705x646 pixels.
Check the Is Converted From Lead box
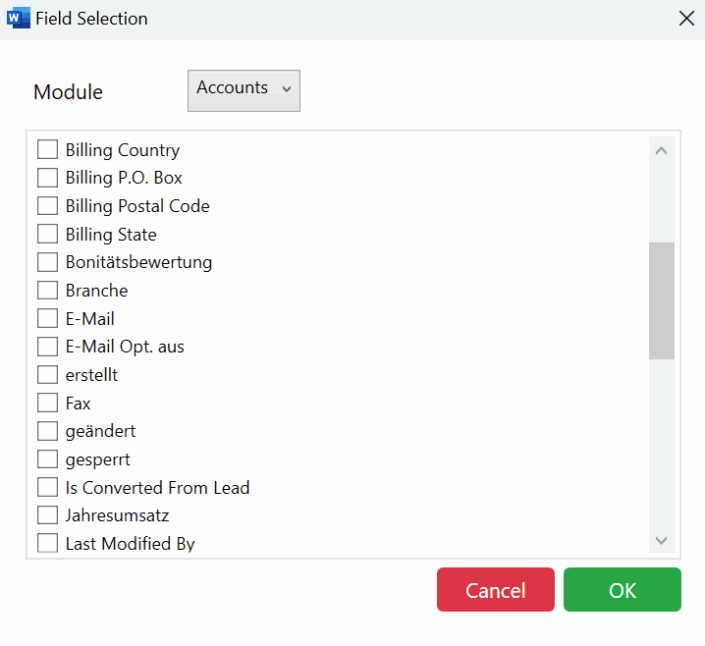pos(47,487)
